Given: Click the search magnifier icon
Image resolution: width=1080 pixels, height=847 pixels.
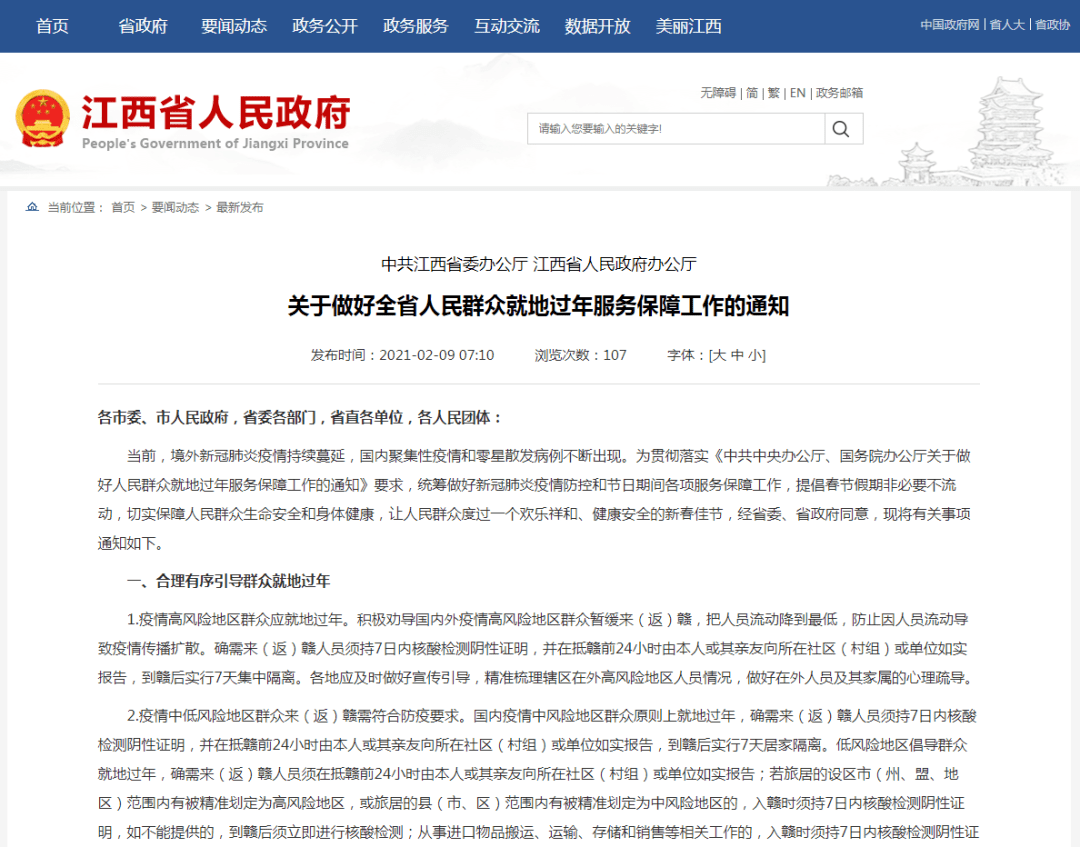Looking at the screenshot, I should pos(841,129).
